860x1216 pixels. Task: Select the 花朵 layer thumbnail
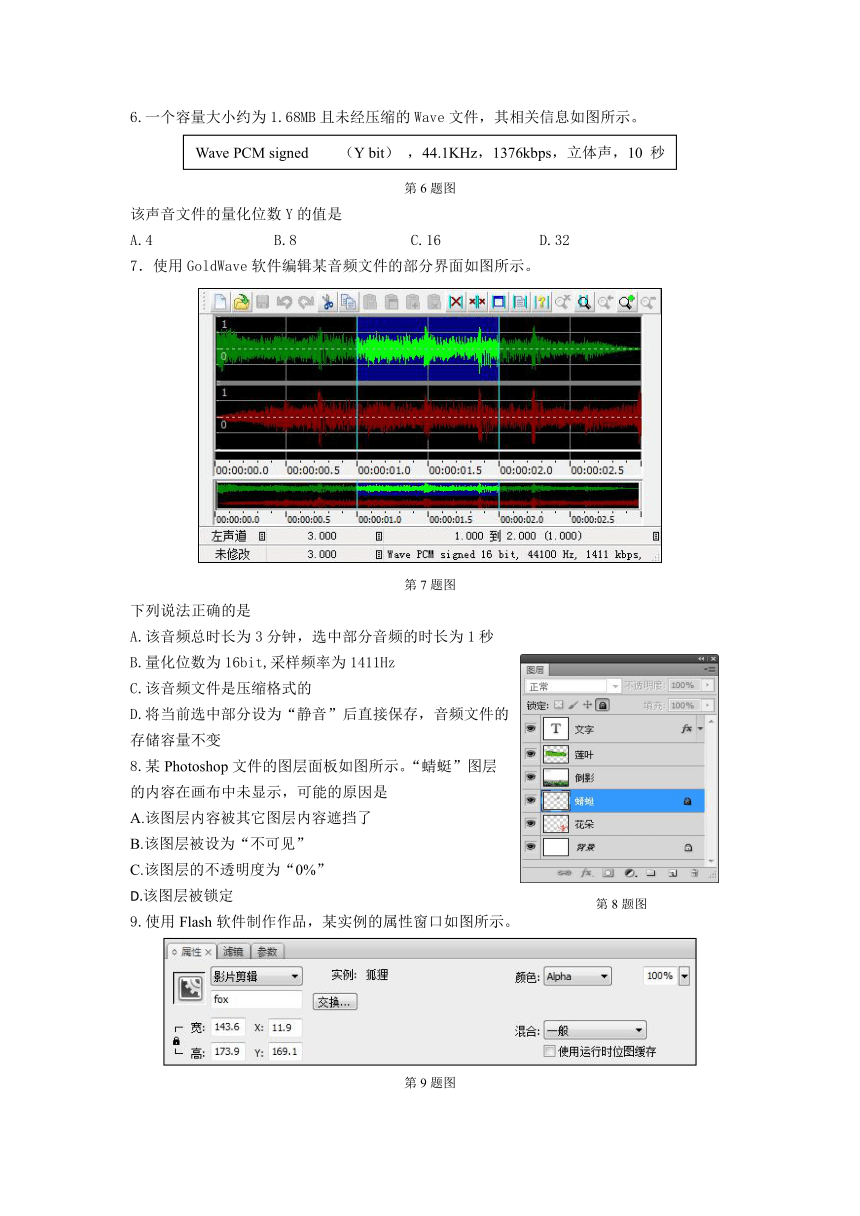click(555, 824)
